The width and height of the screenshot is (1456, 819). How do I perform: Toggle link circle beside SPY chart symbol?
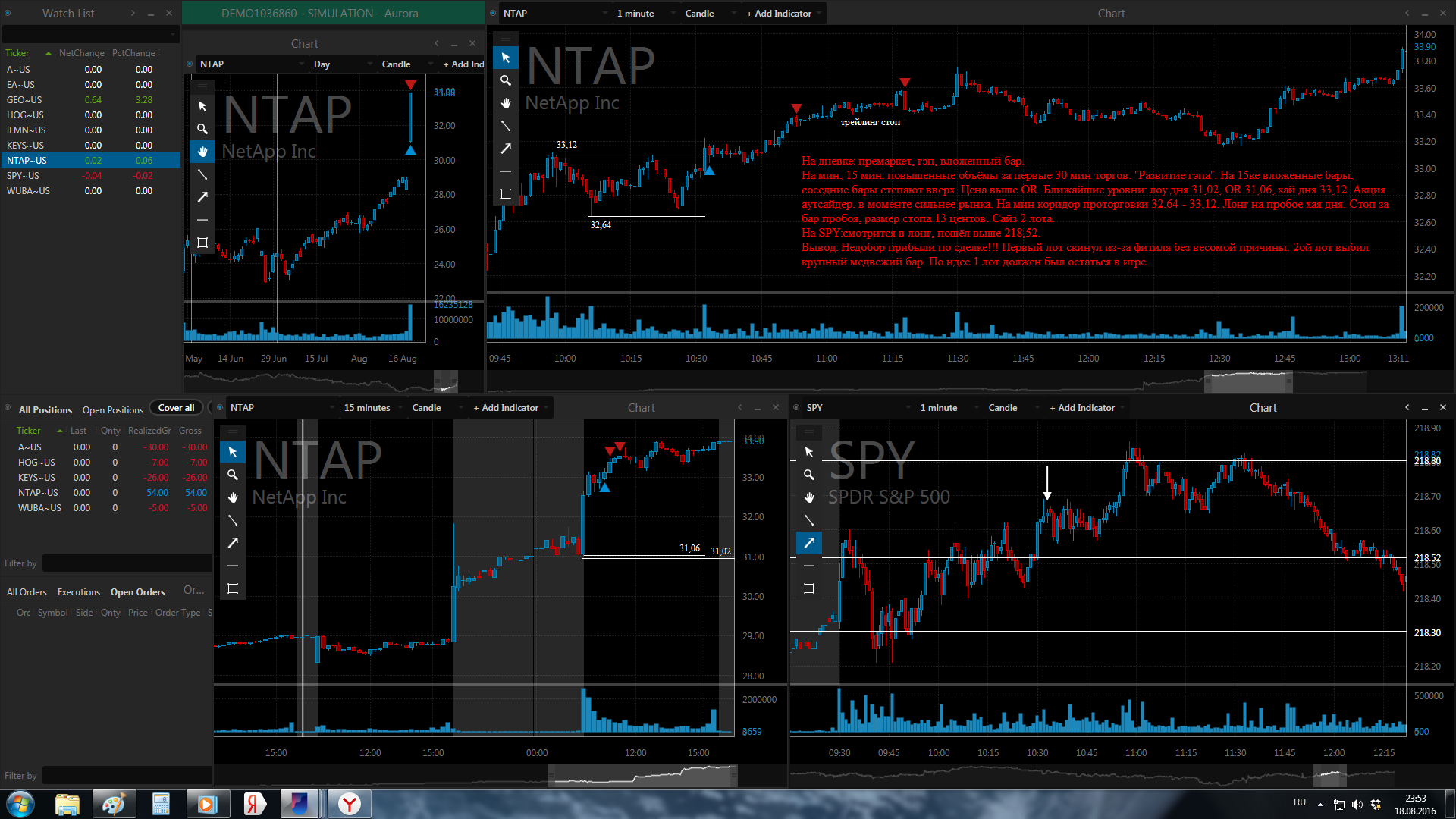[x=796, y=407]
